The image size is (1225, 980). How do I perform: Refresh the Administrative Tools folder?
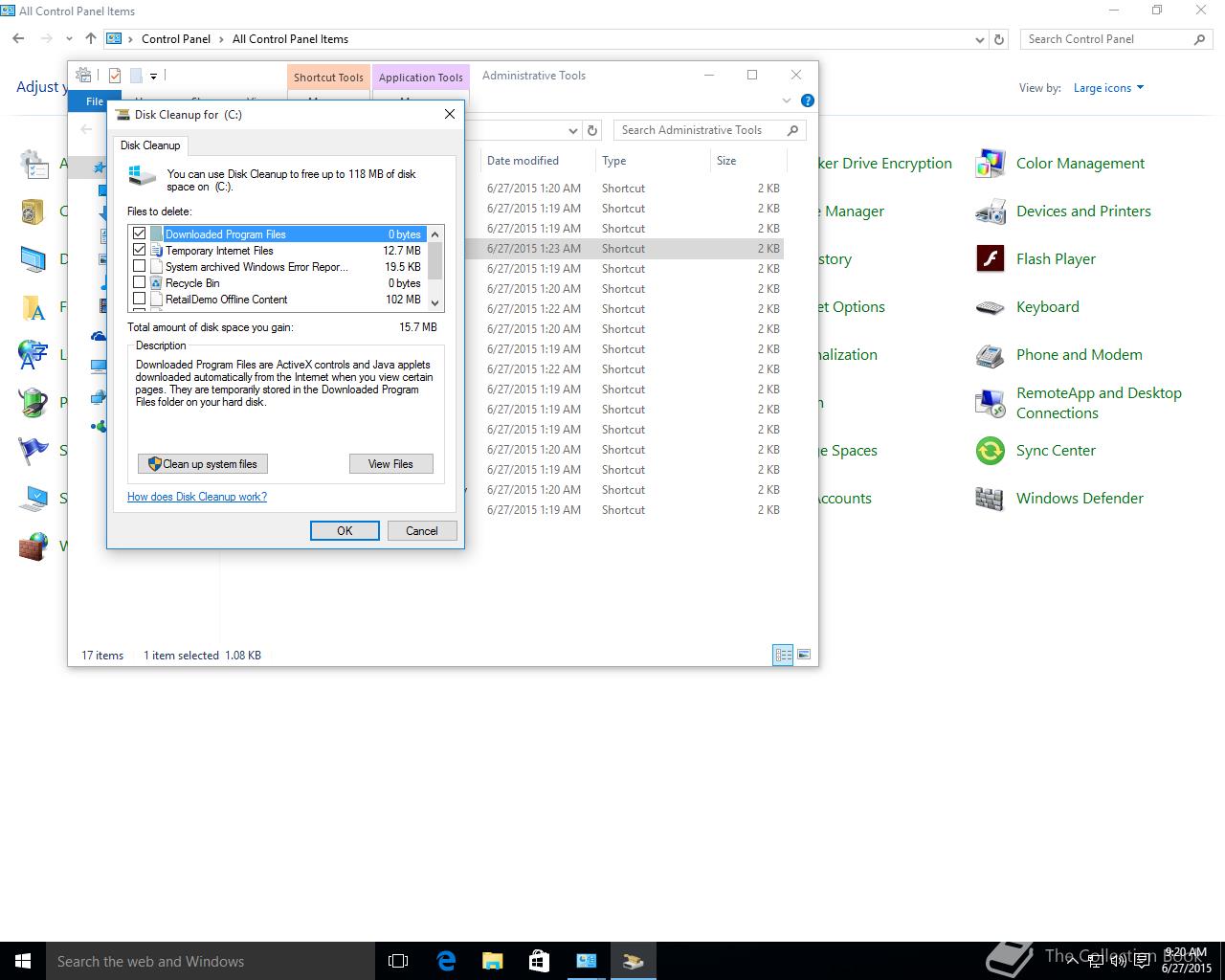(592, 130)
